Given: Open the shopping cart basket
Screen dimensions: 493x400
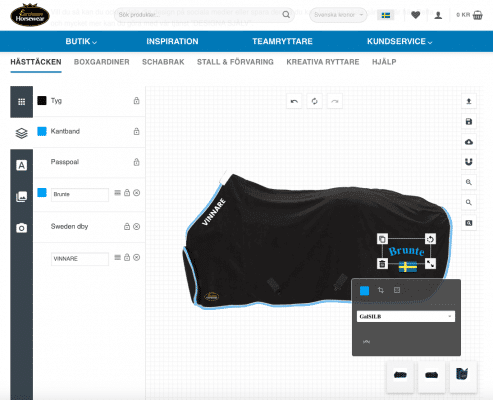Looking at the screenshot, I should (478, 15).
